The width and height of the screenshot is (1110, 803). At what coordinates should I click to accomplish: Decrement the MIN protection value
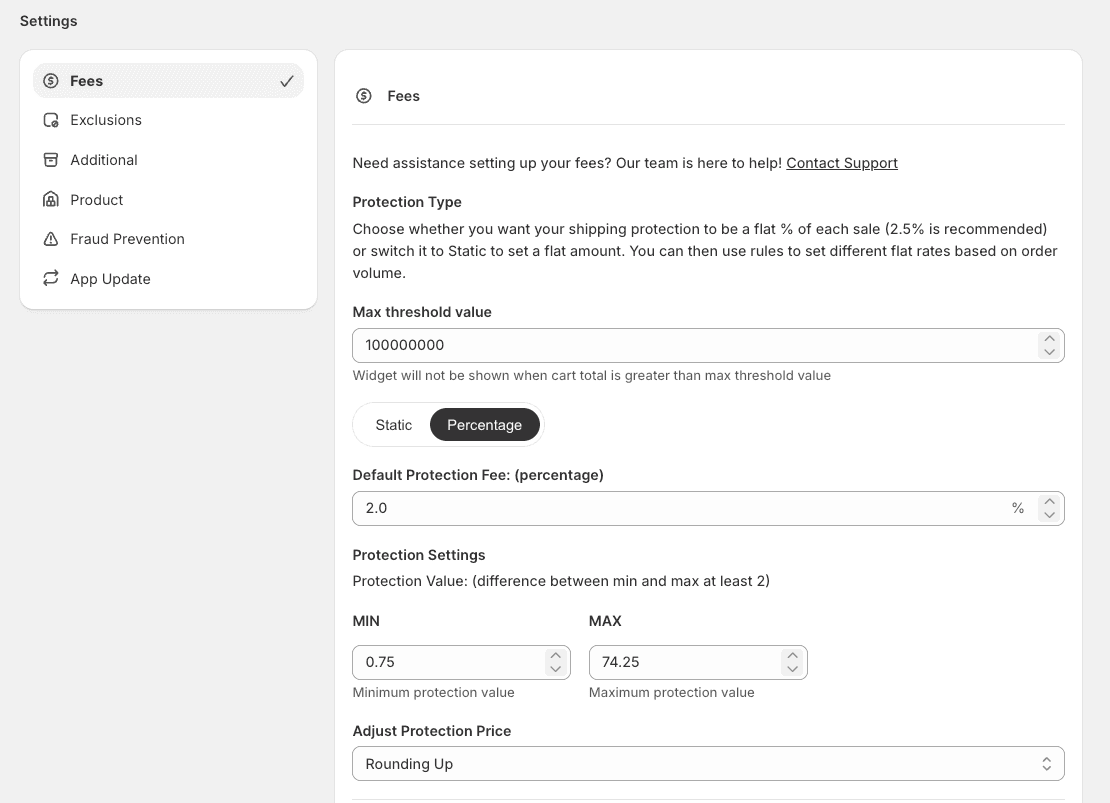pyautogui.click(x=556, y=669)
